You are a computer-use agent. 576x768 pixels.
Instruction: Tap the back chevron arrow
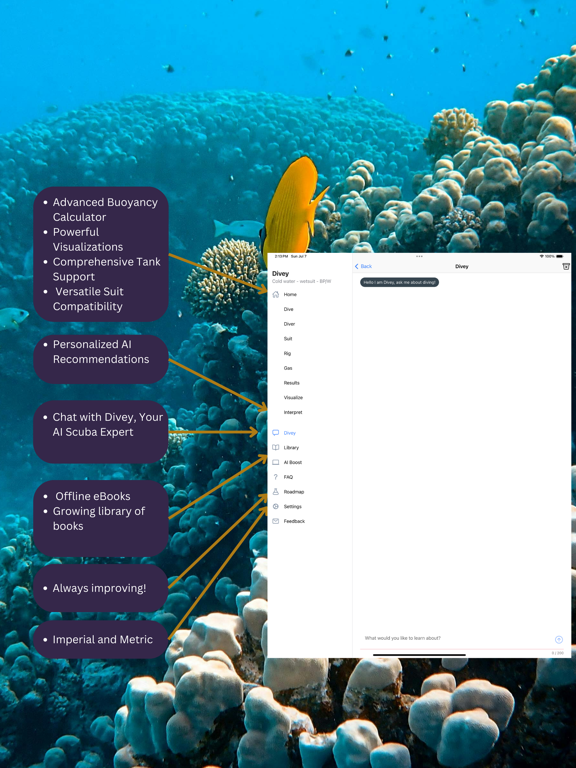[x=357, y=266]
